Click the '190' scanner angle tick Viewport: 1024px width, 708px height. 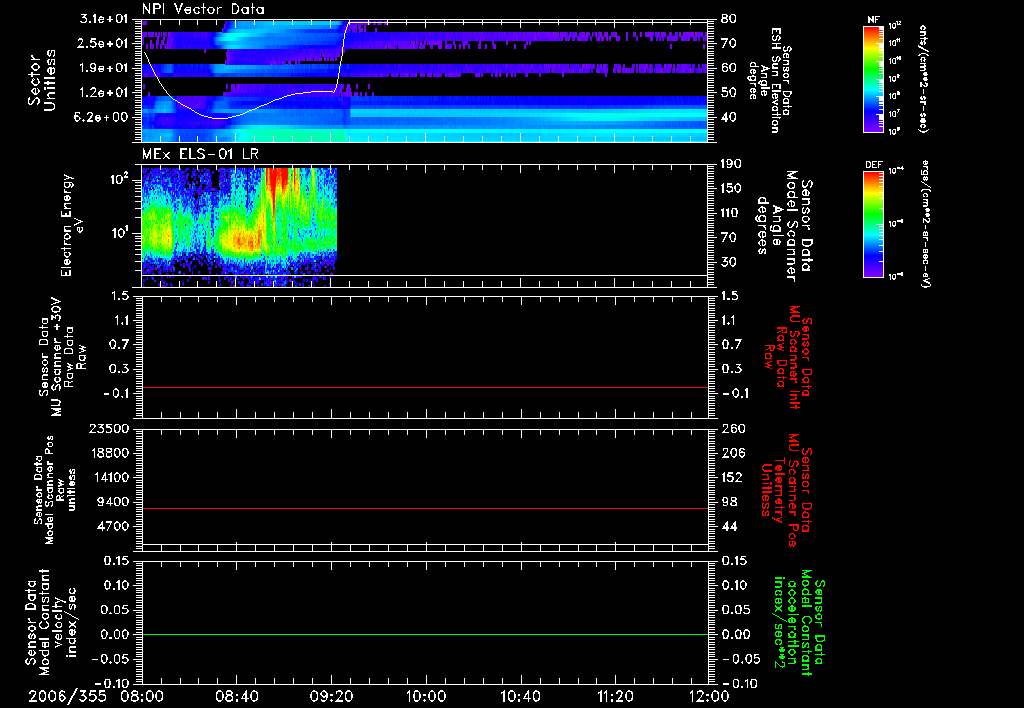tap(731, 164)
